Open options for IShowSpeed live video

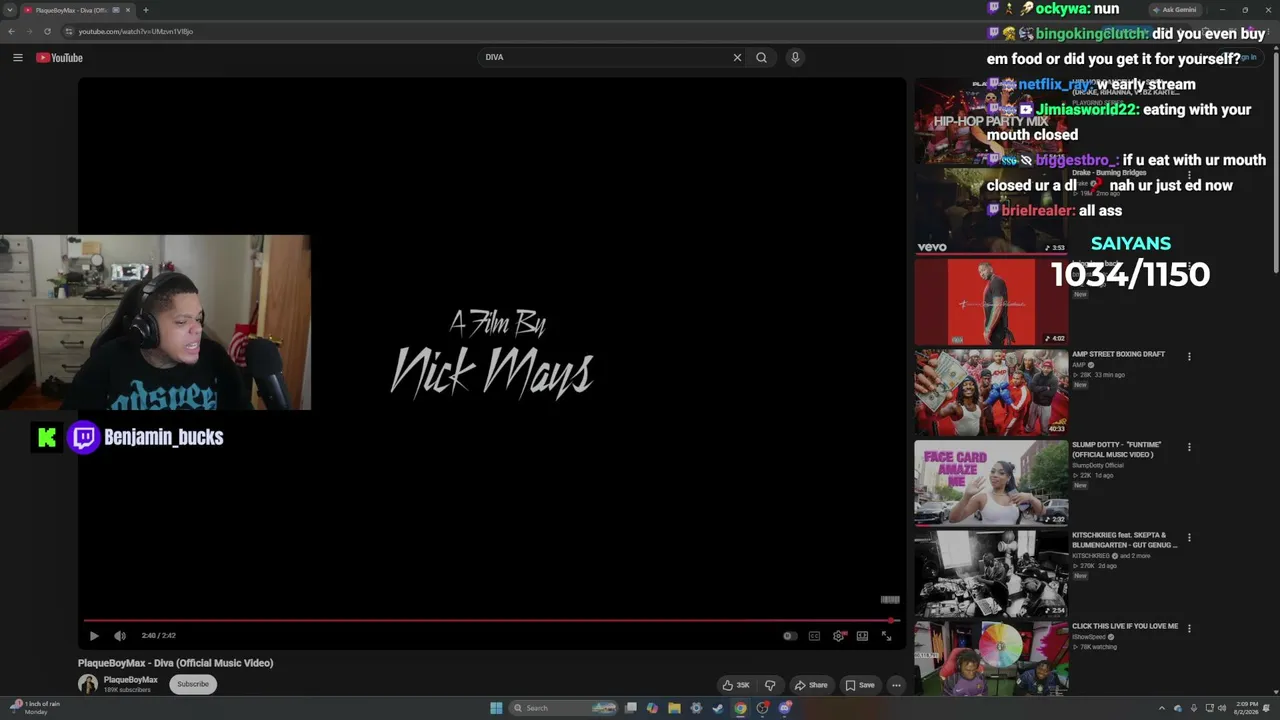[x=1189, y=629]
